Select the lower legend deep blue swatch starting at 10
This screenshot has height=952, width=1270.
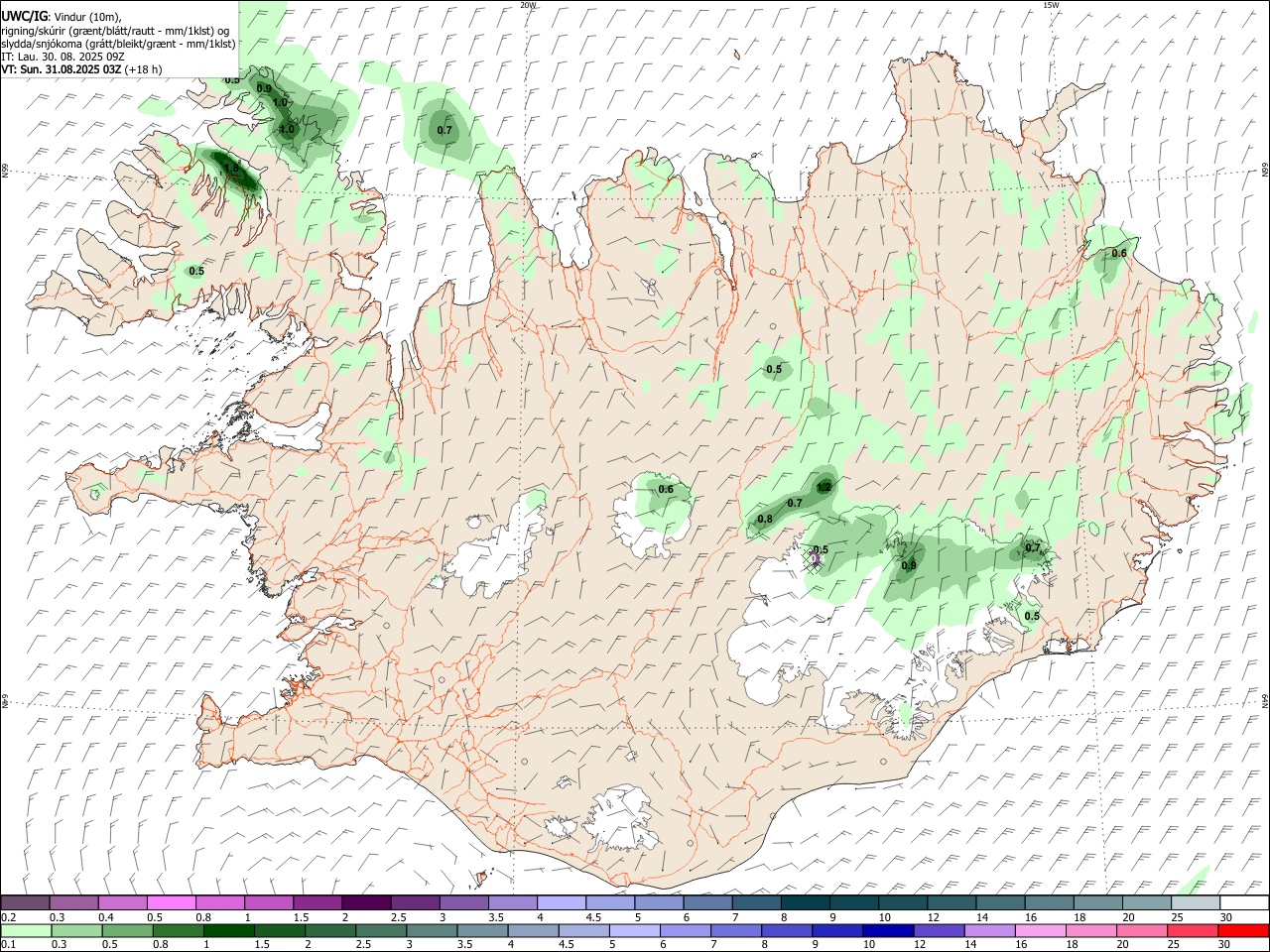888,930
